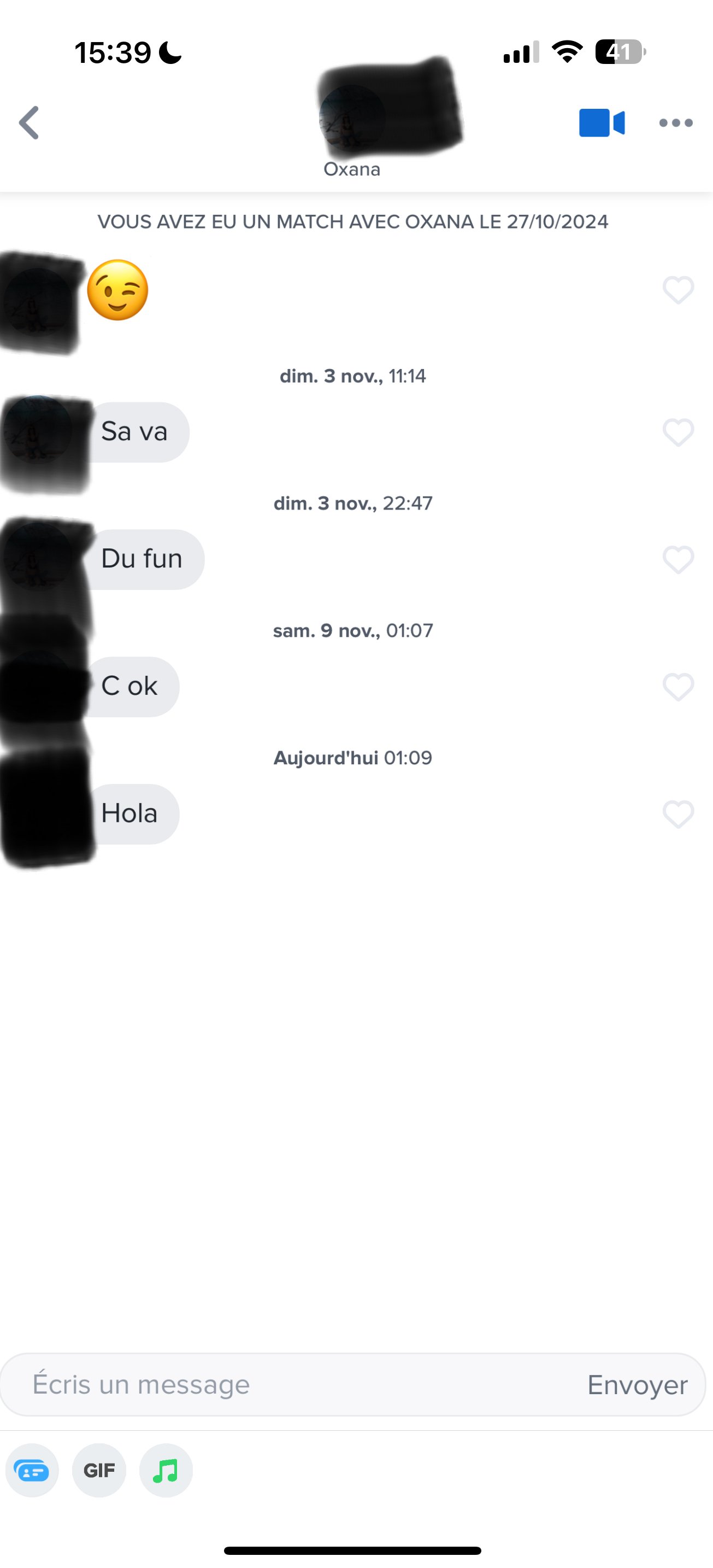This screenshot has width=713, height=1568.
Task: Open the music sharing icon
Action: [x=166, y=1471]
